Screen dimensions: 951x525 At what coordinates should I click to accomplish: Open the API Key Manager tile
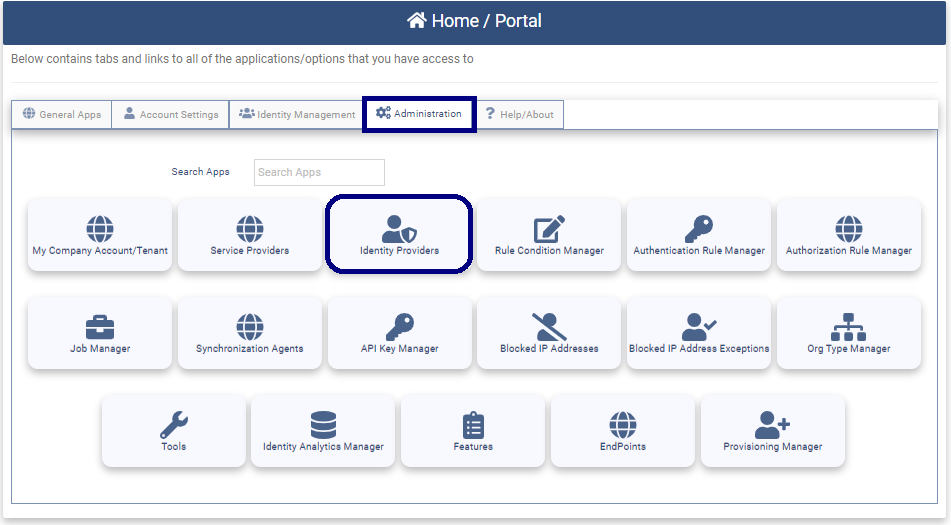[399, 333]
